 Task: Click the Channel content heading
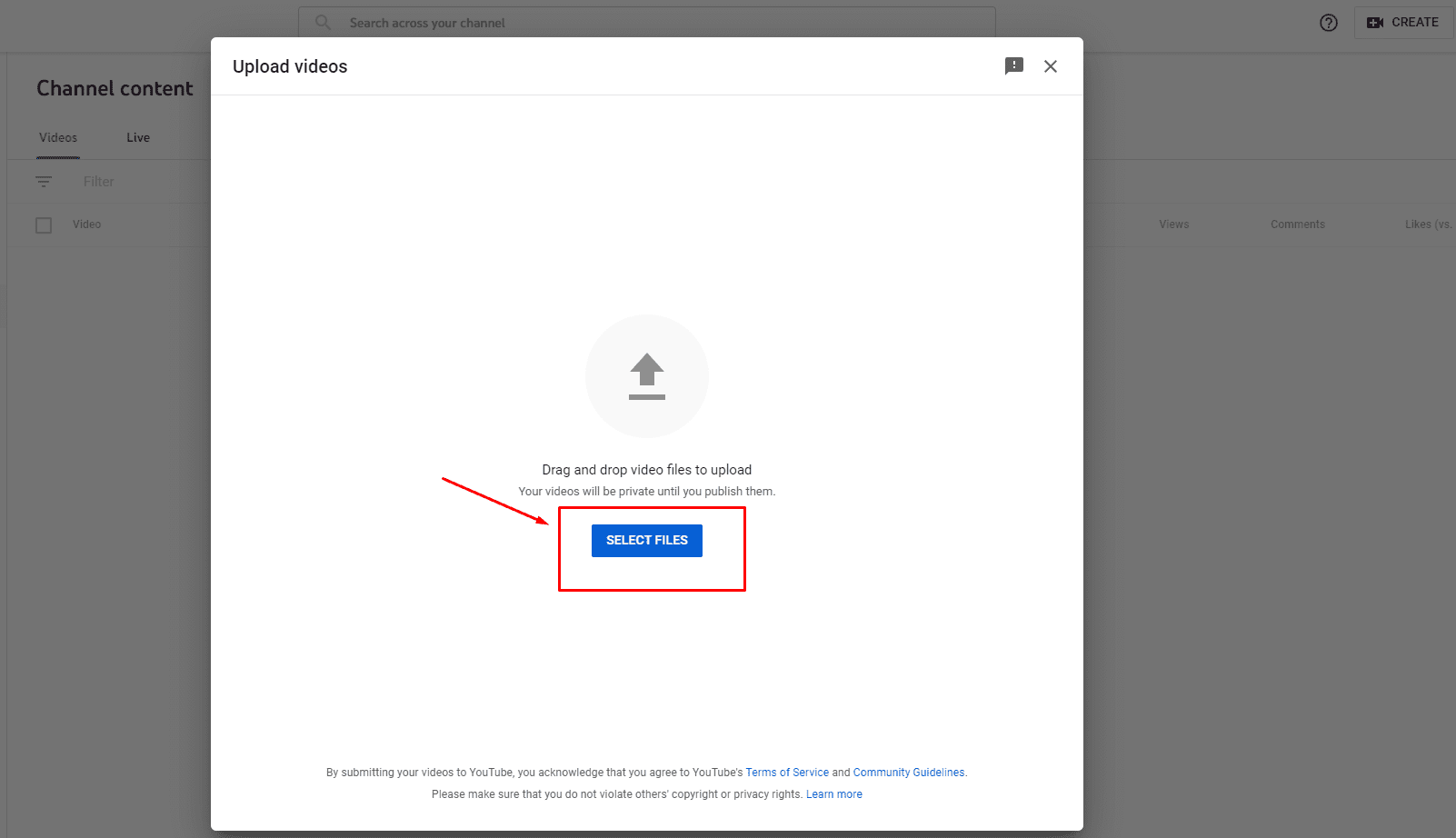coord(115,88)
